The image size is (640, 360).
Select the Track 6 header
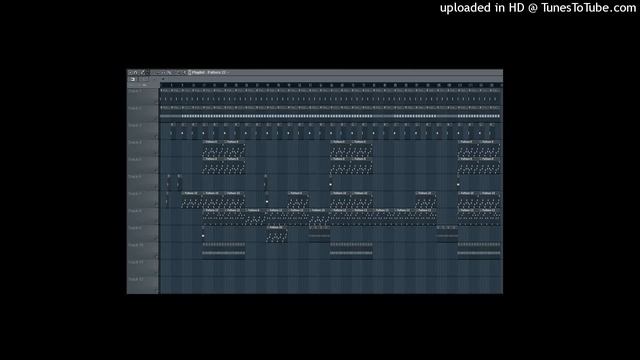[142, 182]
